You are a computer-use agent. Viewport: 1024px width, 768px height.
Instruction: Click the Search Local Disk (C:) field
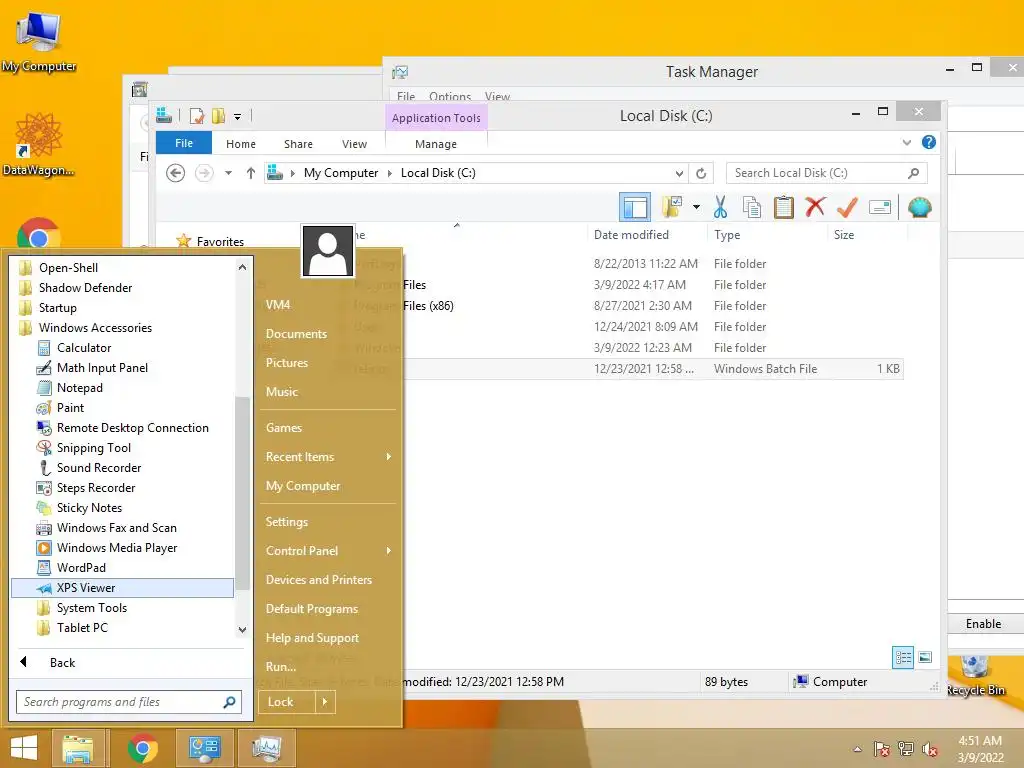coord(826,173)
